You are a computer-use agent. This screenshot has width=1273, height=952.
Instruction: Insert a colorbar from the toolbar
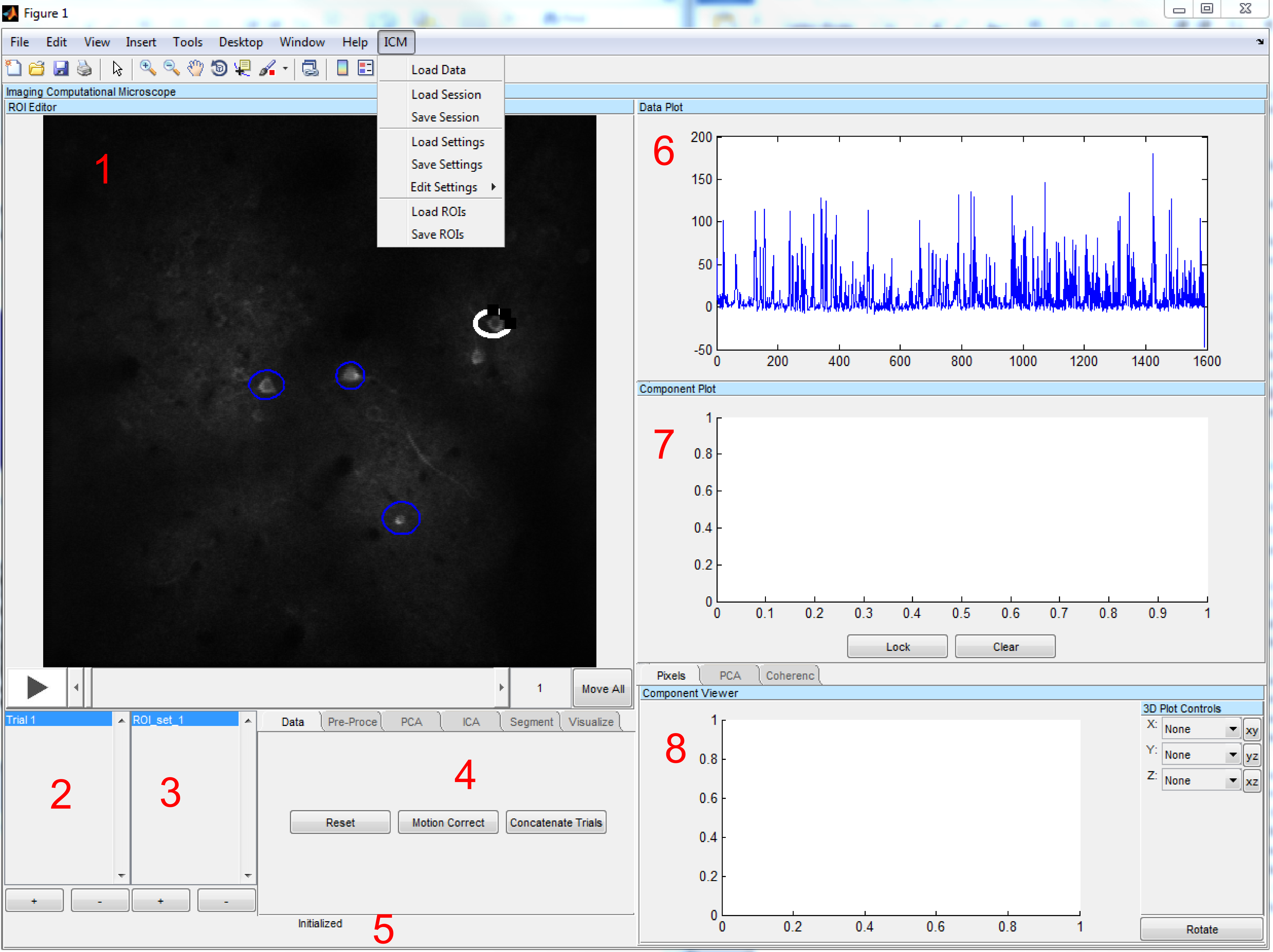tap(342, 68)
